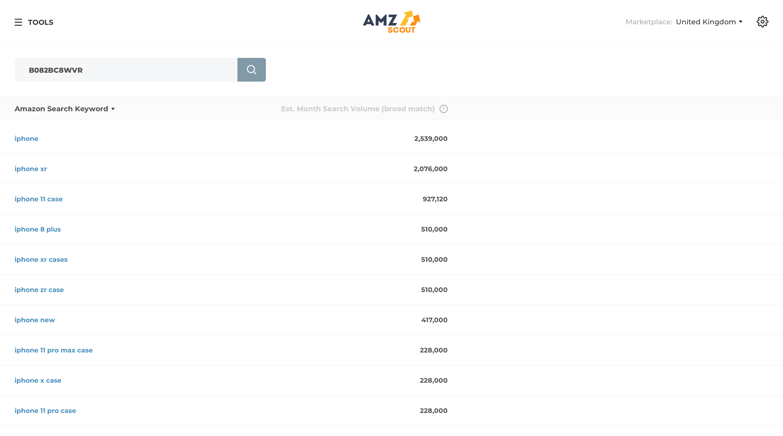Viewport: 783px width, 436px height.
Task: Click the search volume info icon
Action: coord(443,109)
